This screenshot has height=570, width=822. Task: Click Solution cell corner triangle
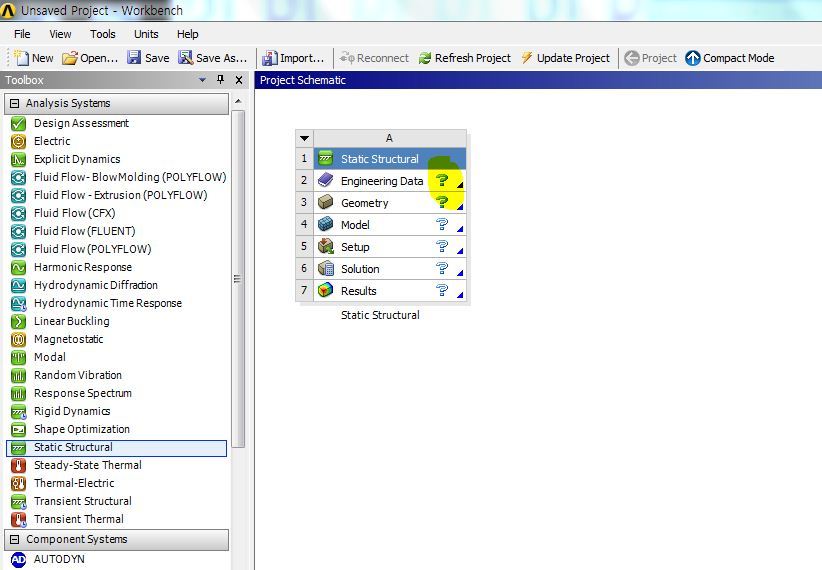pos(460,273)
